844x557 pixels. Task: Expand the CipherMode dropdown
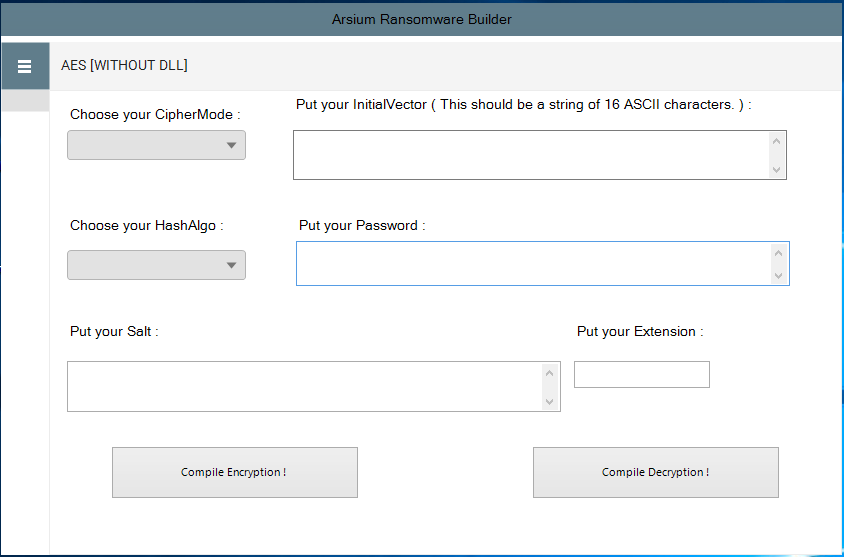point(156,145)
